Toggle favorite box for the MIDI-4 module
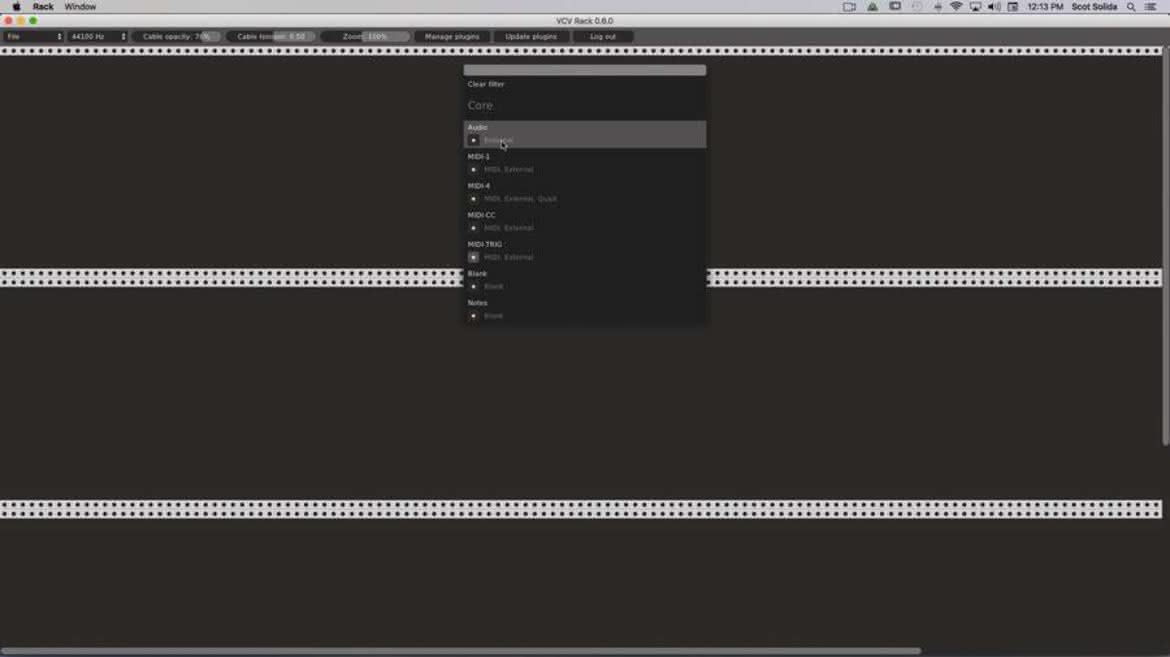Viewport: 1170px width, 657px height. point(473,199)
